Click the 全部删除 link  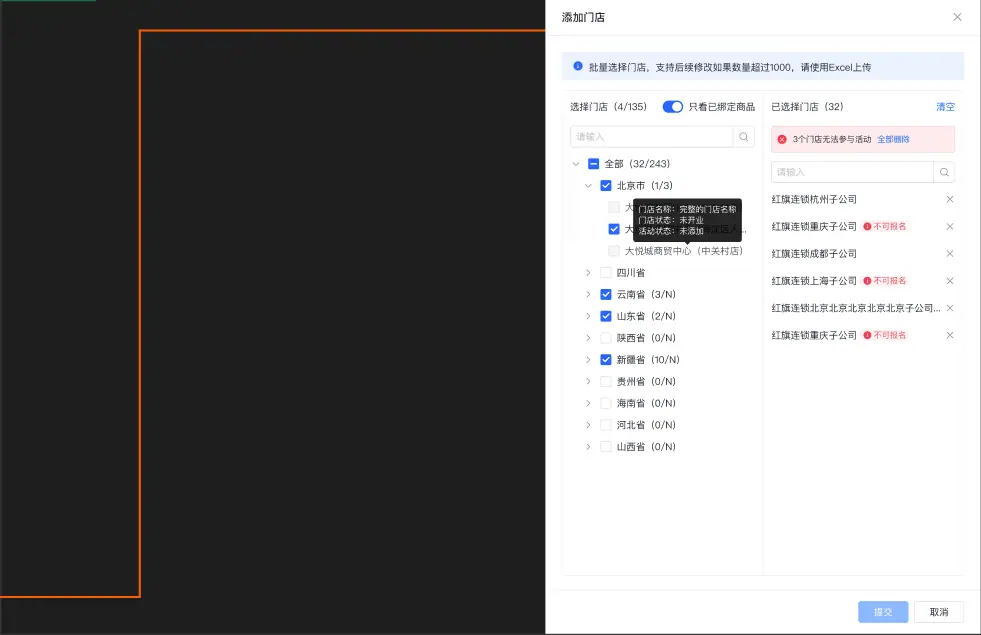(893, 140)
